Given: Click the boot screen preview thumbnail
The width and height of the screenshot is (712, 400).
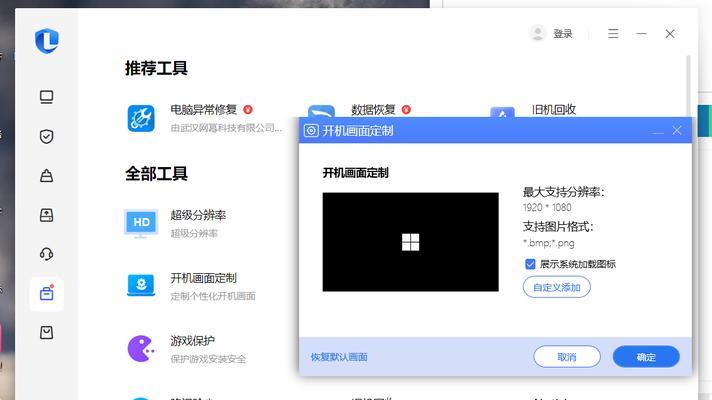Looking at the screenshot, I should click(x=410, y=242).
